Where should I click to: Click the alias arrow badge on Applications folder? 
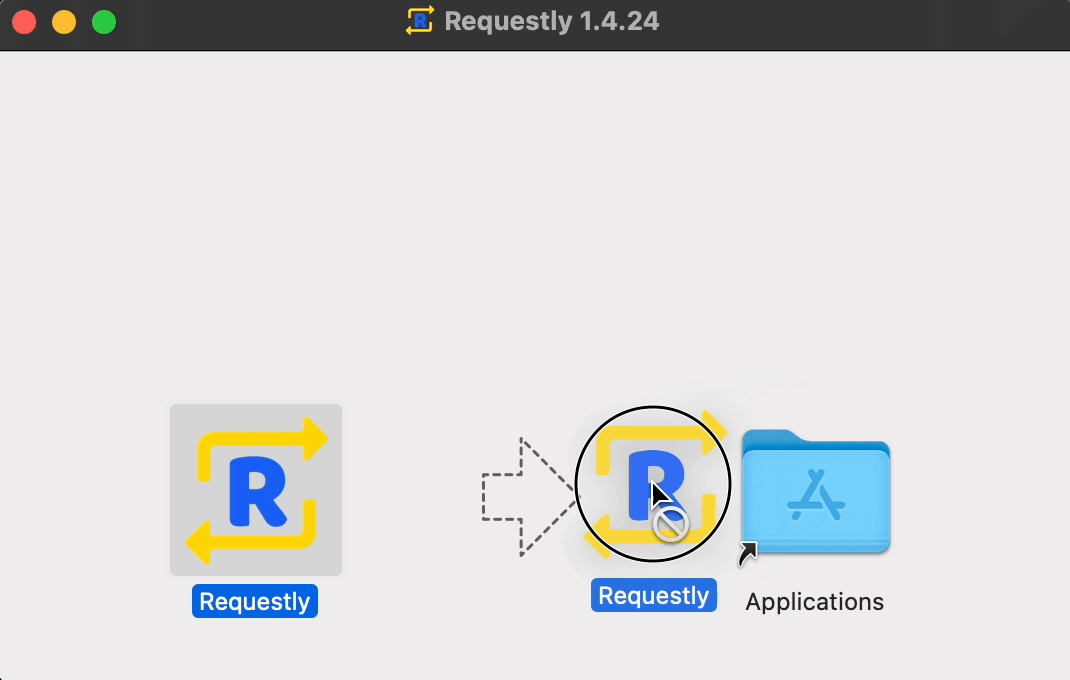748,554
